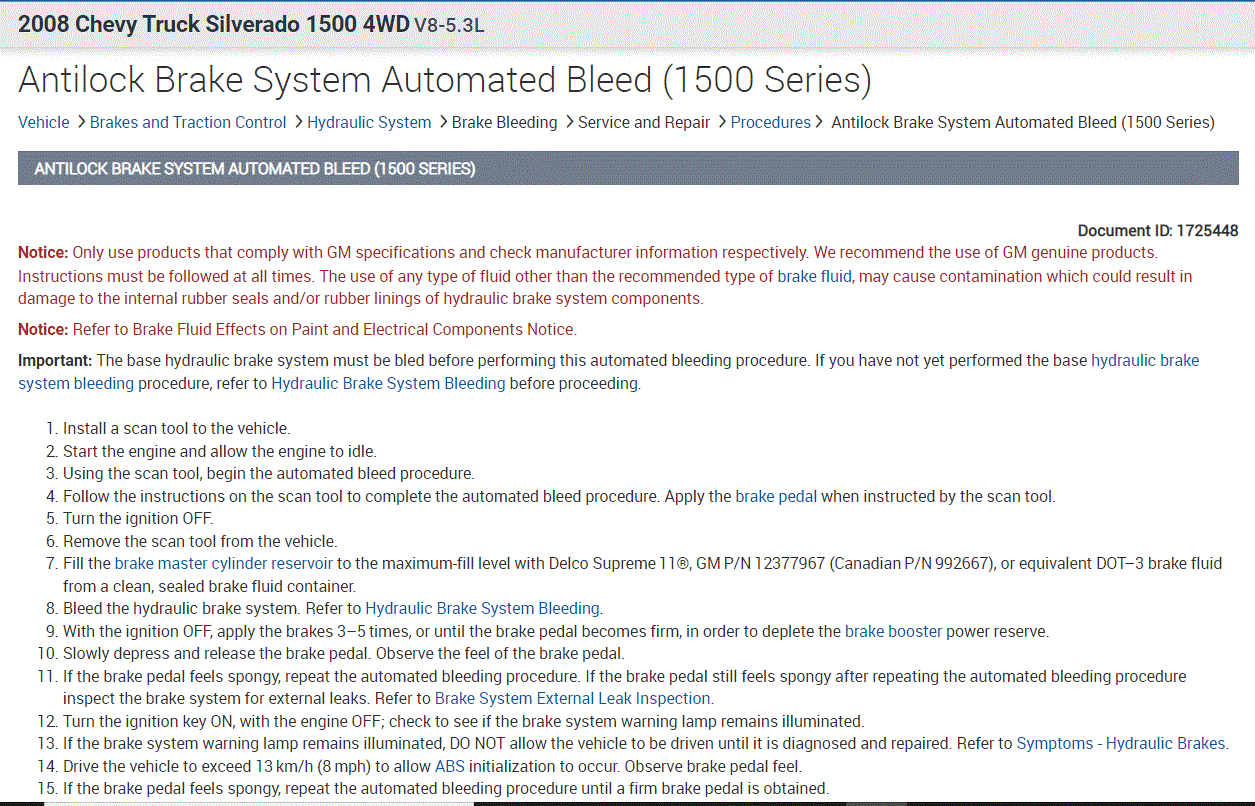The image size is (1255, 806).
Task: Click the brake booster link in step 9
Action: click(x=893, y=631)
